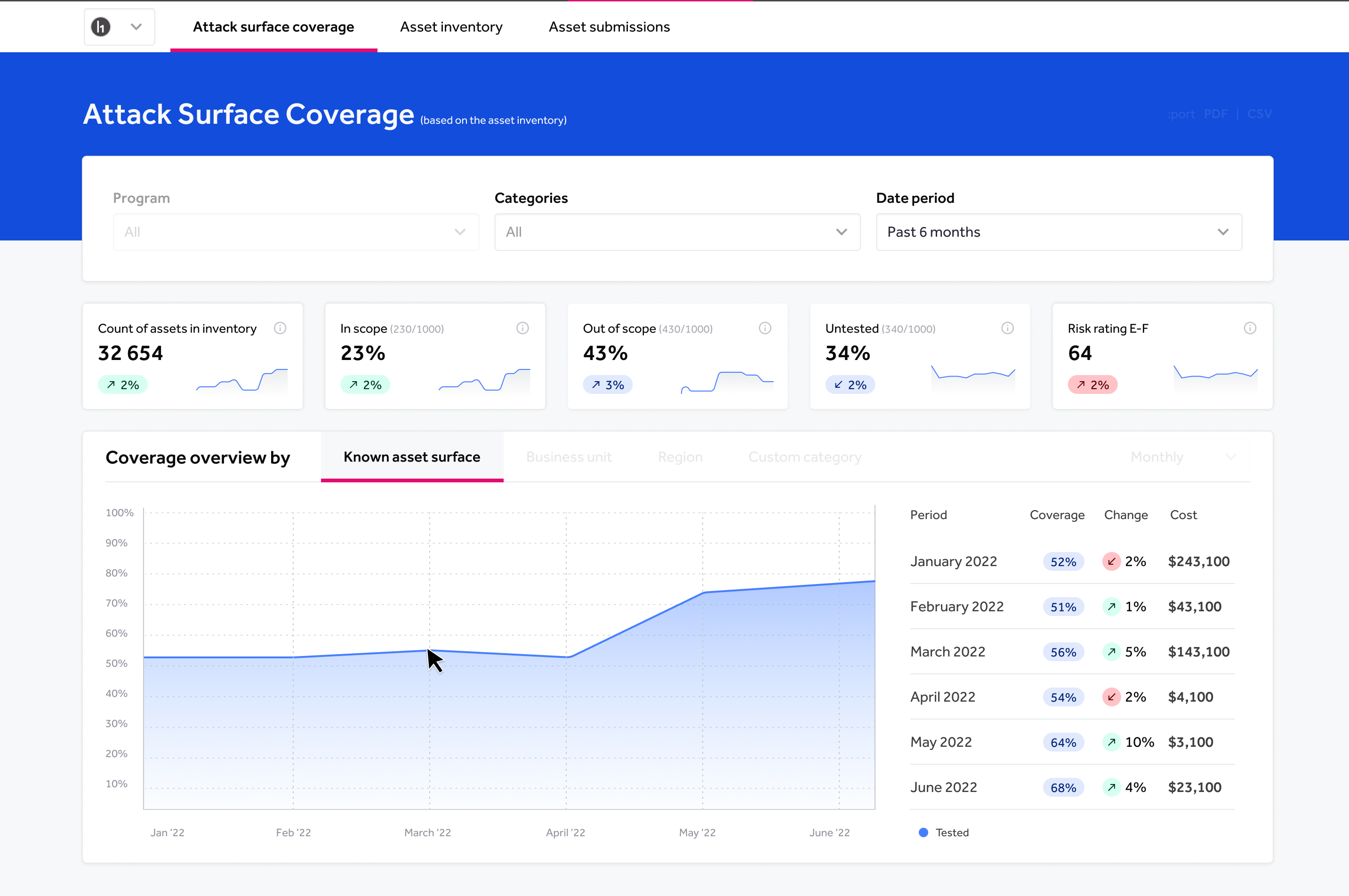Click info icon on In scope card
Viewport: 1349px width, 896px height.
pos(522,328)
